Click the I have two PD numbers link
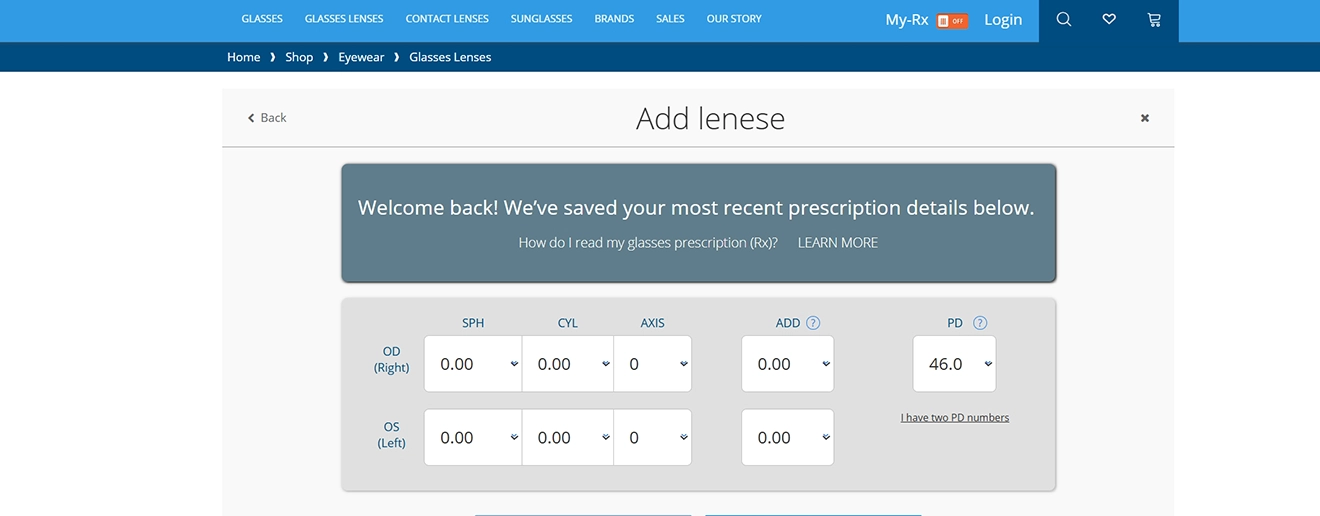Screen dimensions: 1320x516 955,418
